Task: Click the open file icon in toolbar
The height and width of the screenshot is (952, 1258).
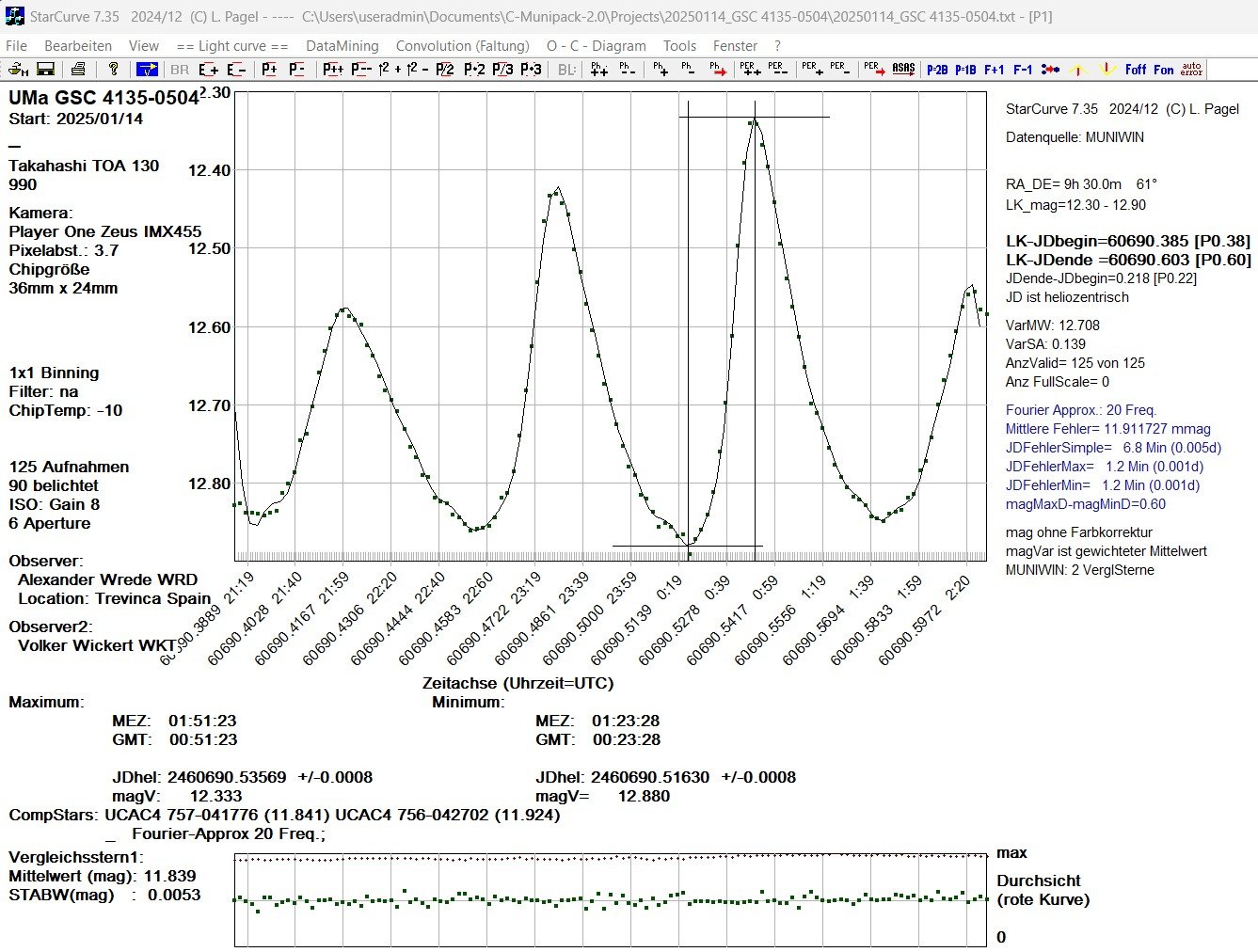Action: 18,69
